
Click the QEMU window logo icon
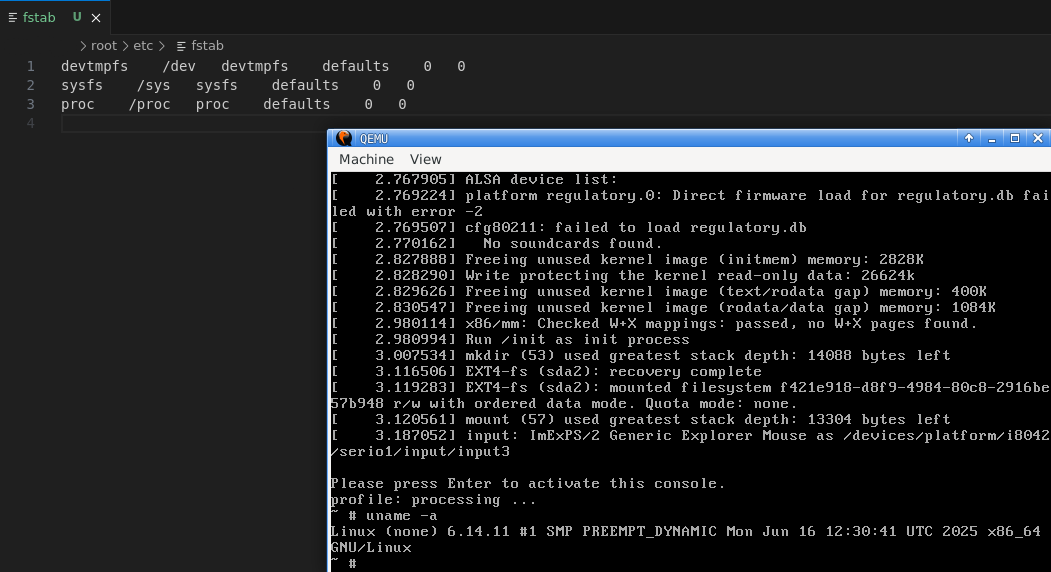pyautogui.click(x=344, y=138)
